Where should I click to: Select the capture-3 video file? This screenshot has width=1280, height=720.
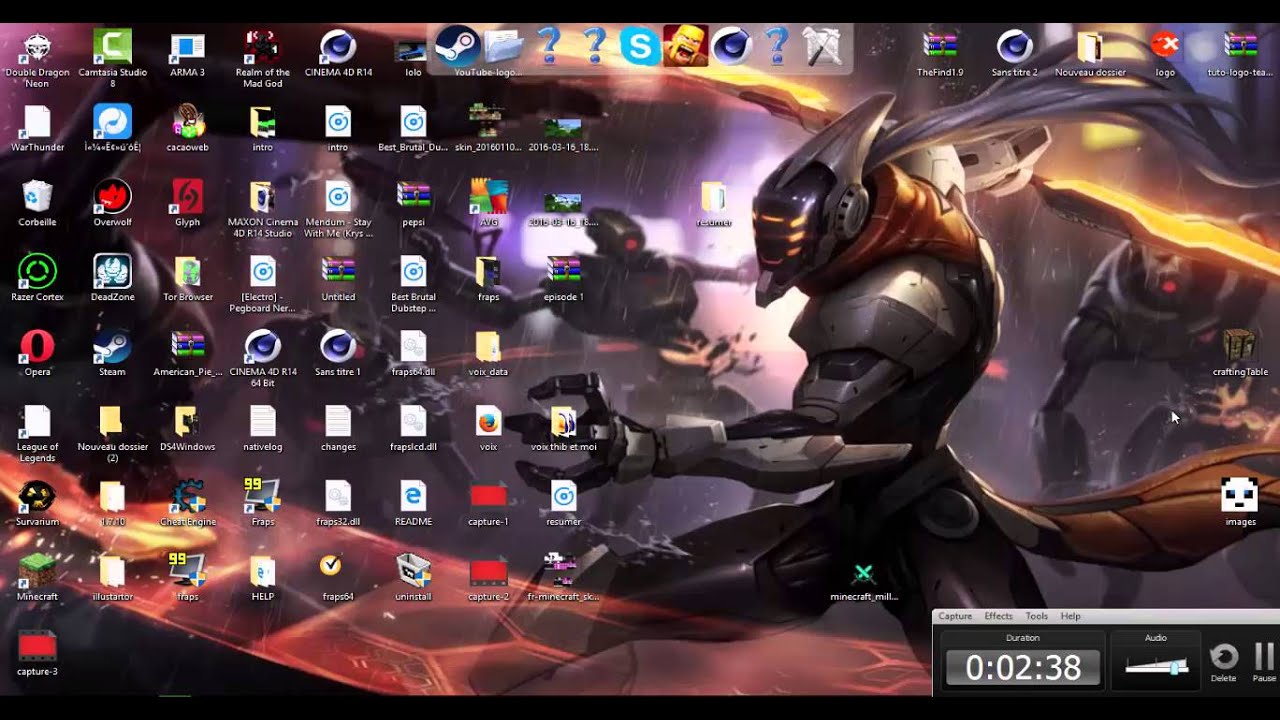click(x=37, y=647)
